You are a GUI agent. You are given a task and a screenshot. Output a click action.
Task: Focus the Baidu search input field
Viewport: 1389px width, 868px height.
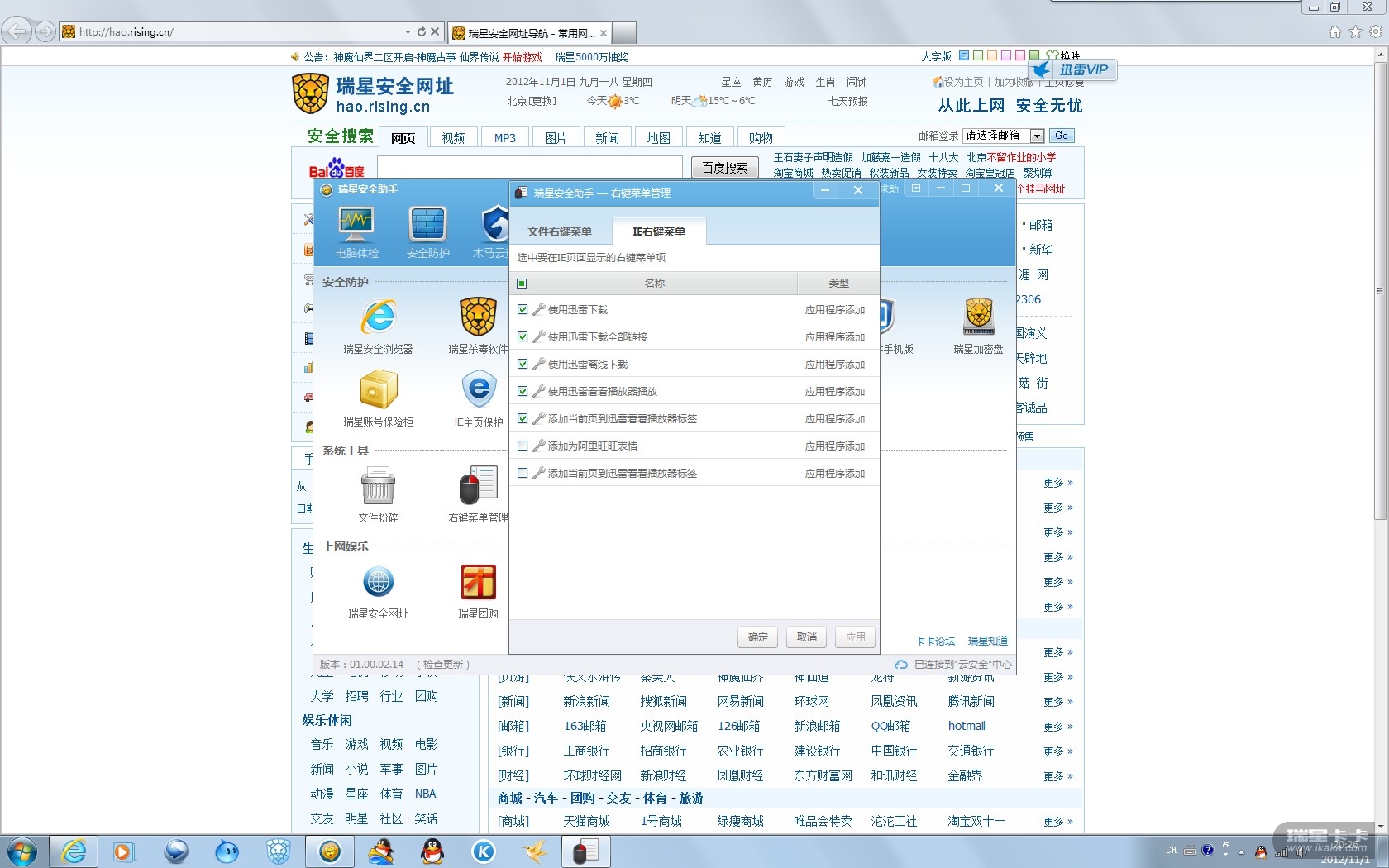click(x=530, y=168)
